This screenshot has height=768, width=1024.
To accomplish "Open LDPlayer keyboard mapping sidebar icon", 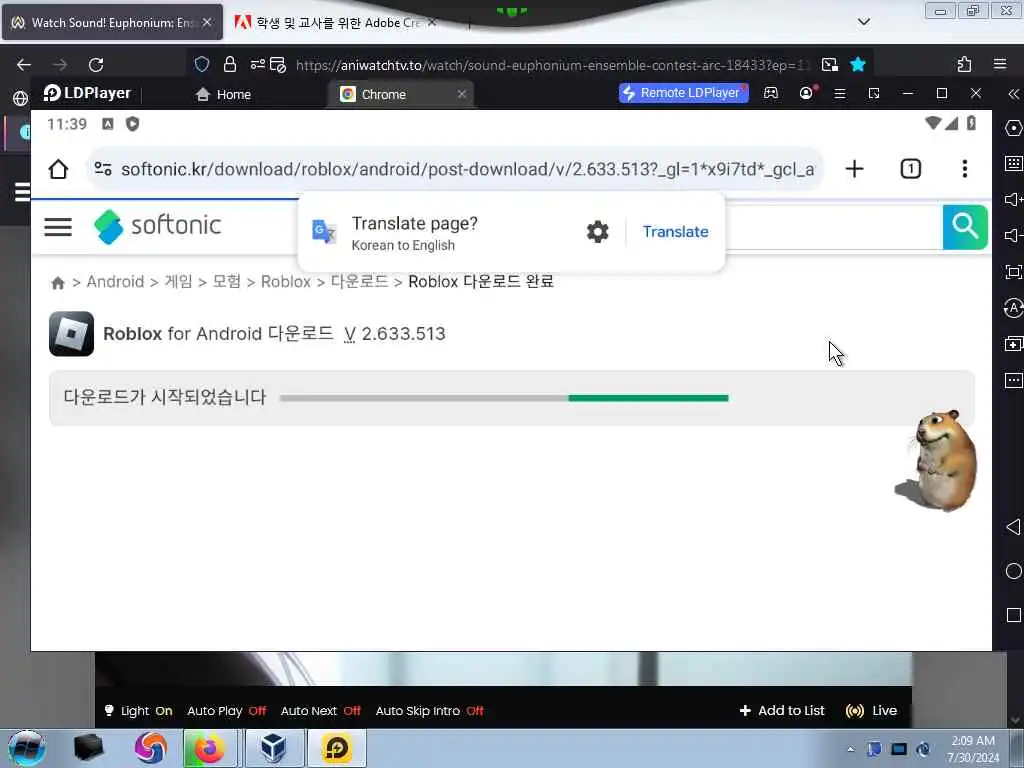I will coord(1013,163).
